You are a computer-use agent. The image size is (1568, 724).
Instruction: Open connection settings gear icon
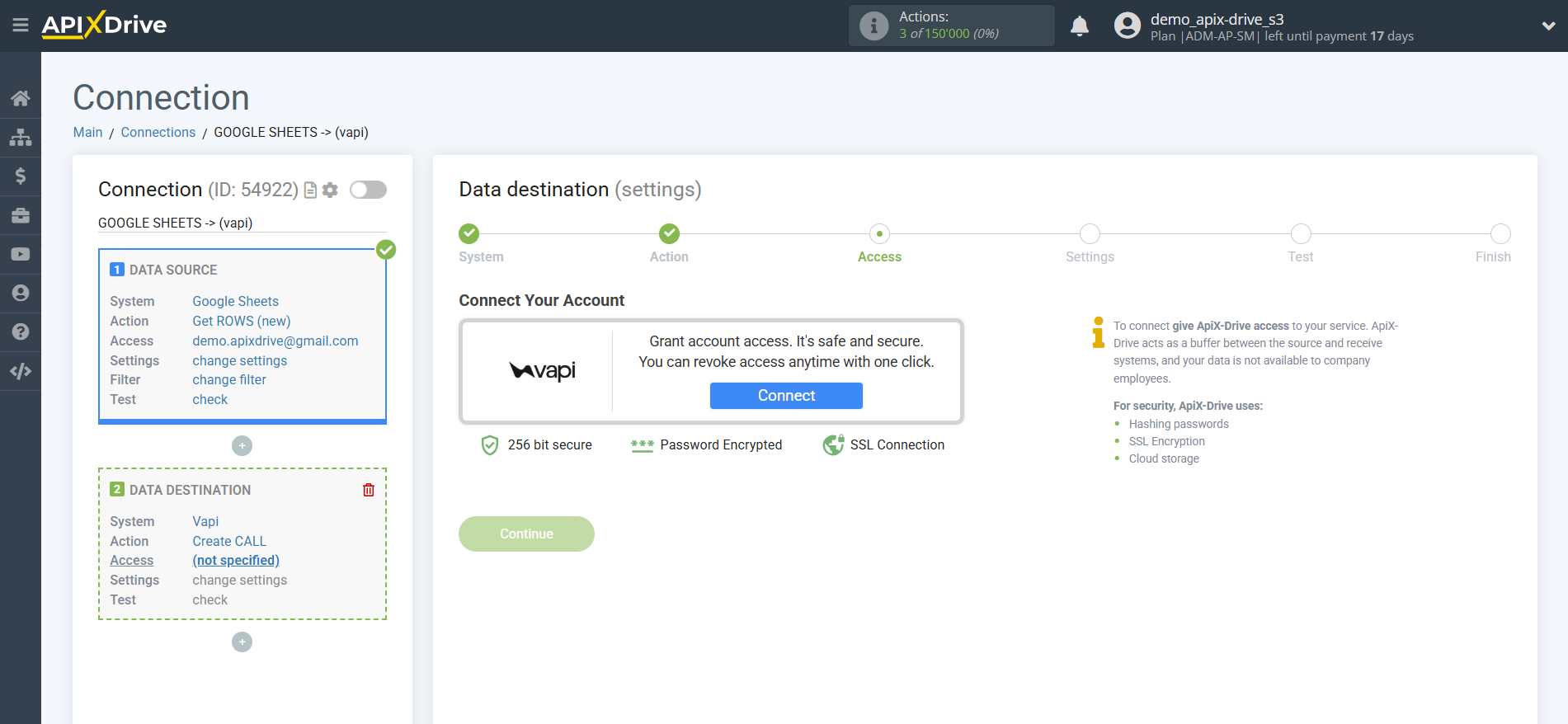[330, 190]
